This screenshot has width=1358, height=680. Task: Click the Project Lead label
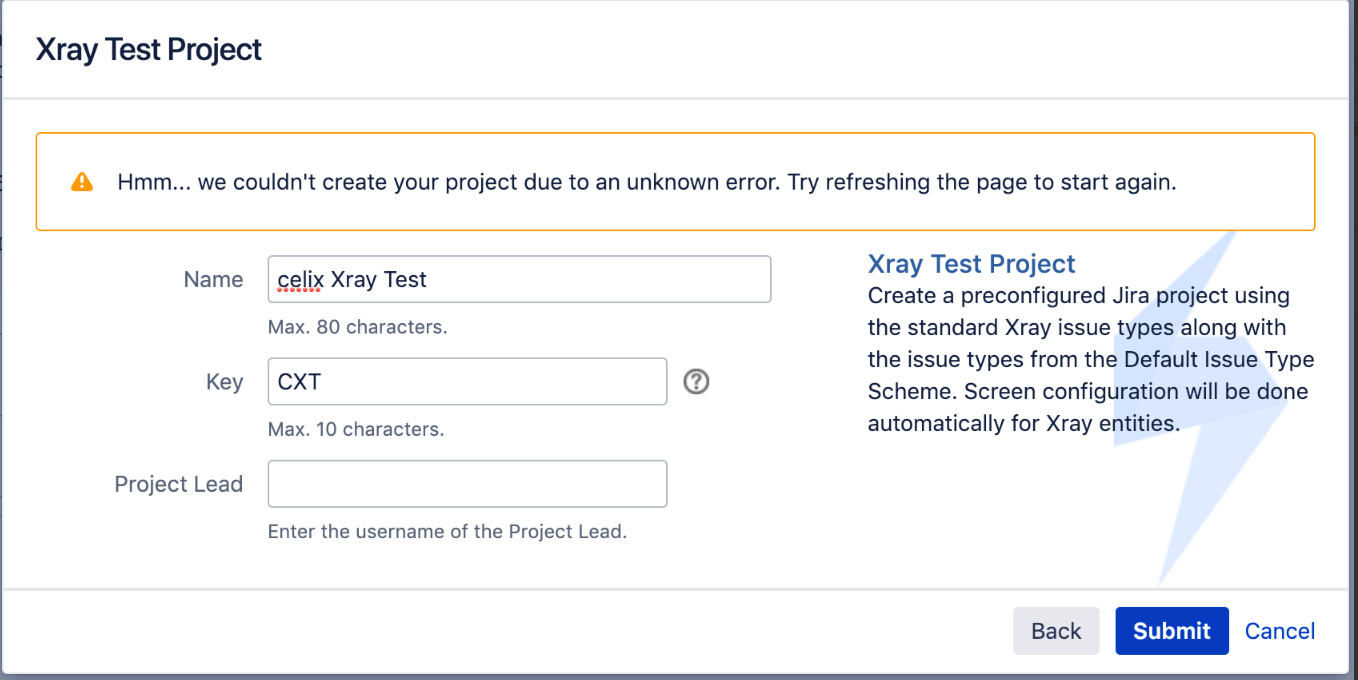pos(179,483)
